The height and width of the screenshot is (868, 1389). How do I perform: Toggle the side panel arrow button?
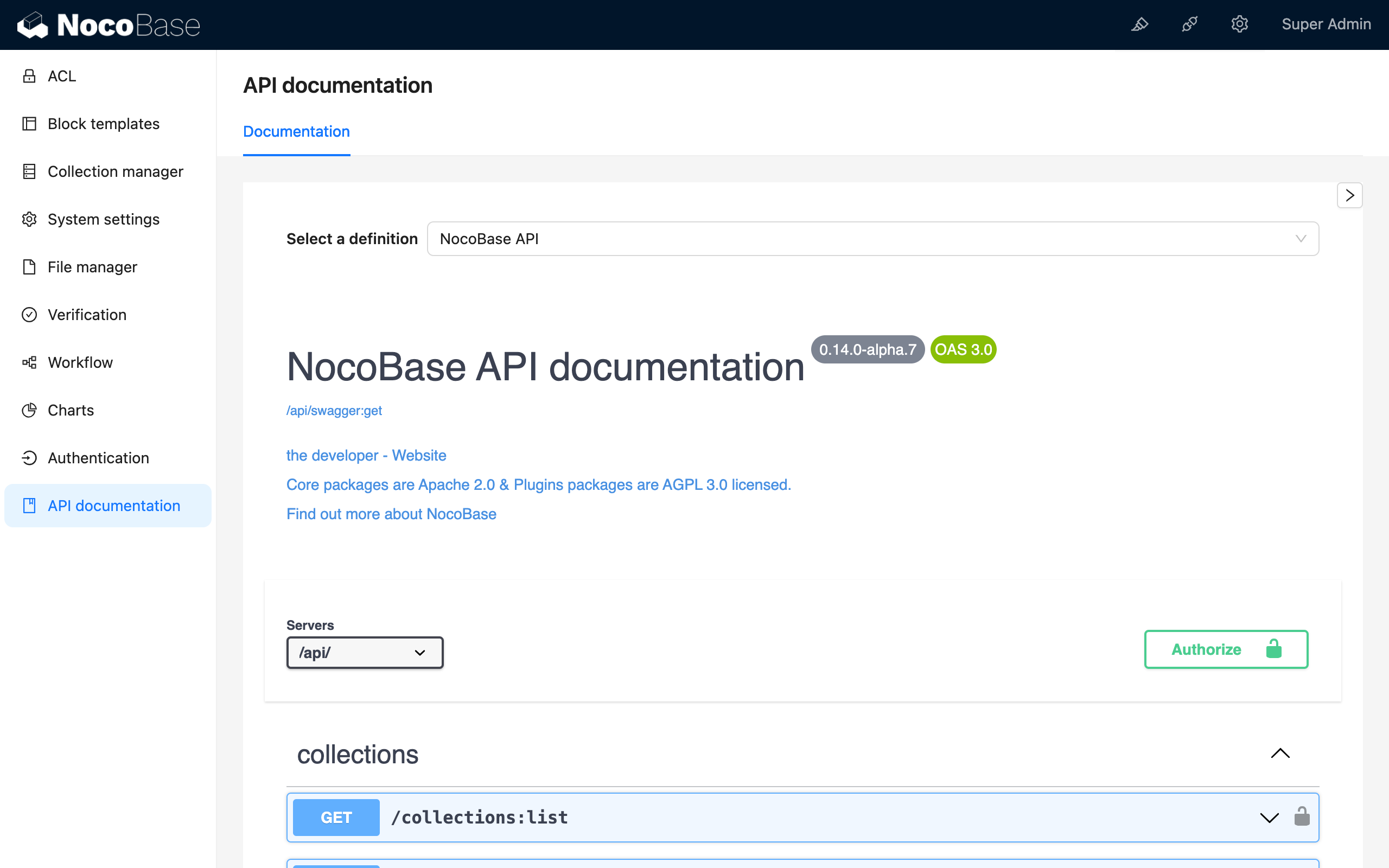point(1349,195)
